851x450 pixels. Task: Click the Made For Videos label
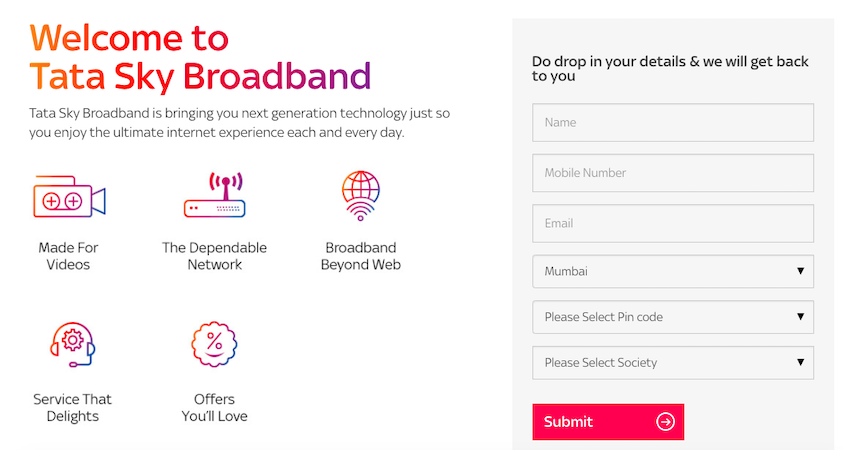click(68, 256)
